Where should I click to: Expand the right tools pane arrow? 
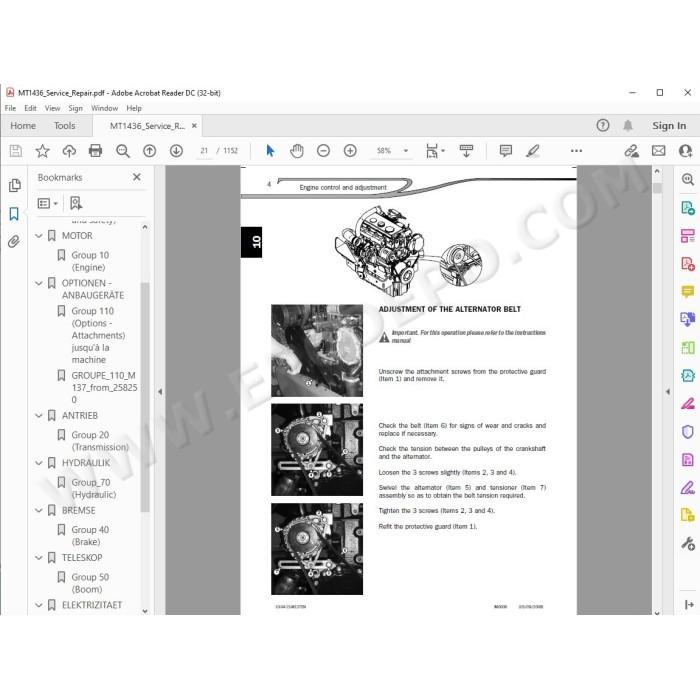coord(668,392)
